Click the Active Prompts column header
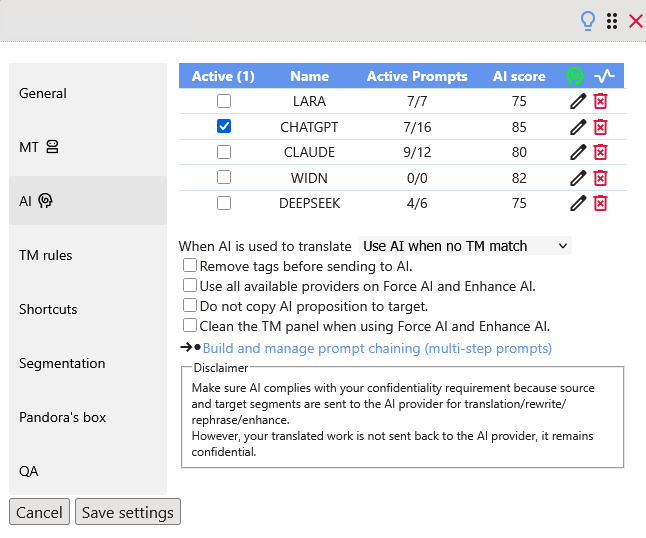The image size is (646, 538). 417,76
